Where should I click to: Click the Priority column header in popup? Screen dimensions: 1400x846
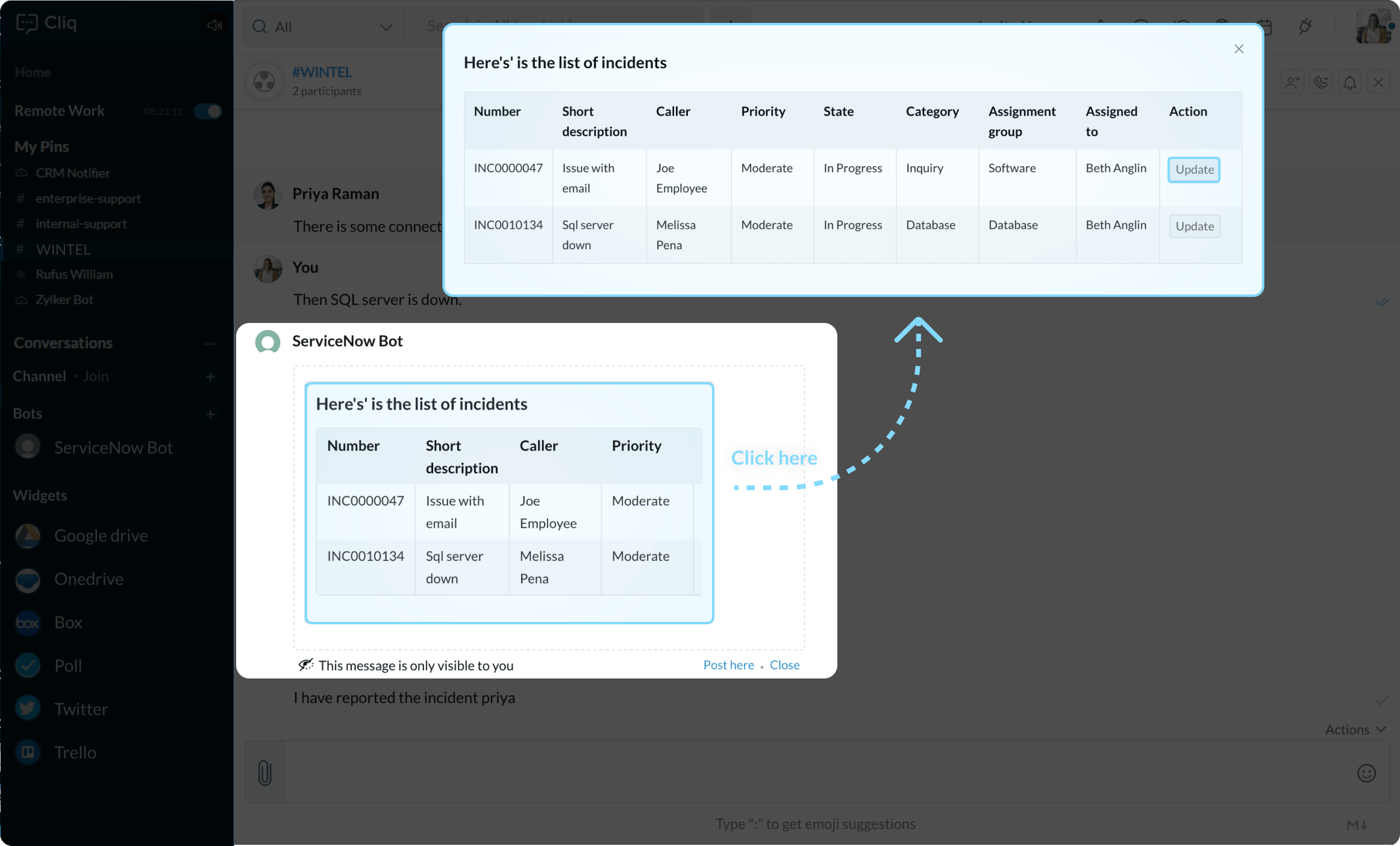click(x=763, y=111)
